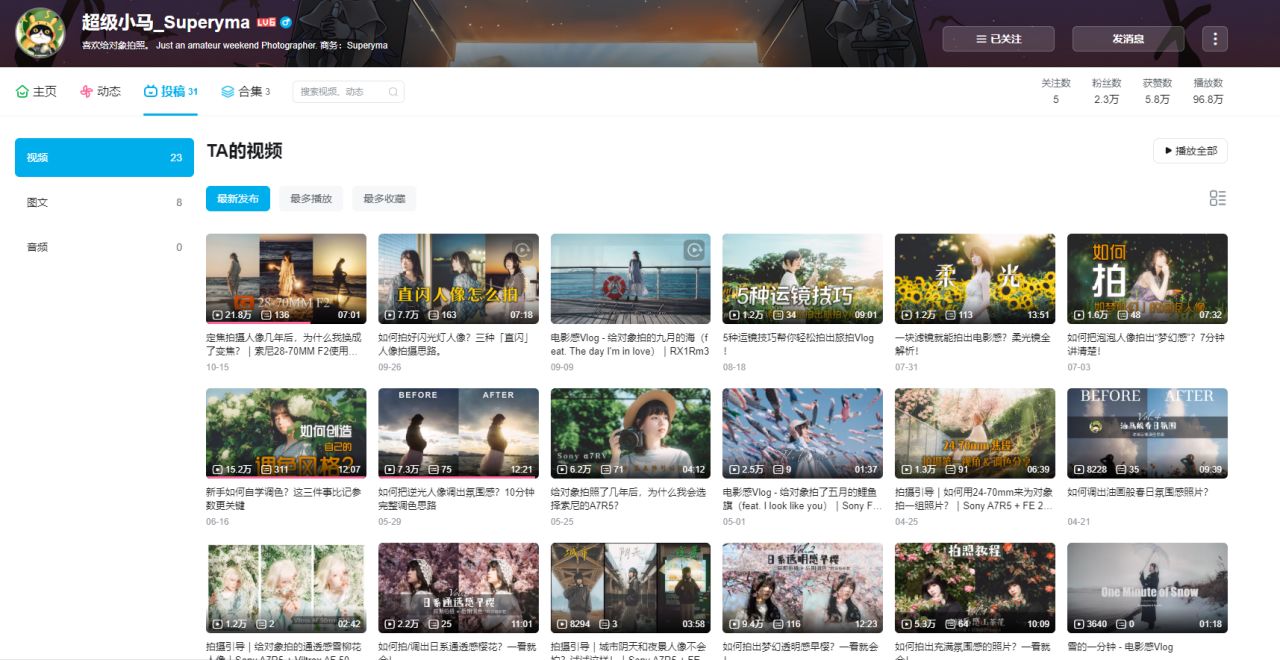Sort by 最多收藏
This screenshot has height=660, width=1280.
[x=384, y=198]
